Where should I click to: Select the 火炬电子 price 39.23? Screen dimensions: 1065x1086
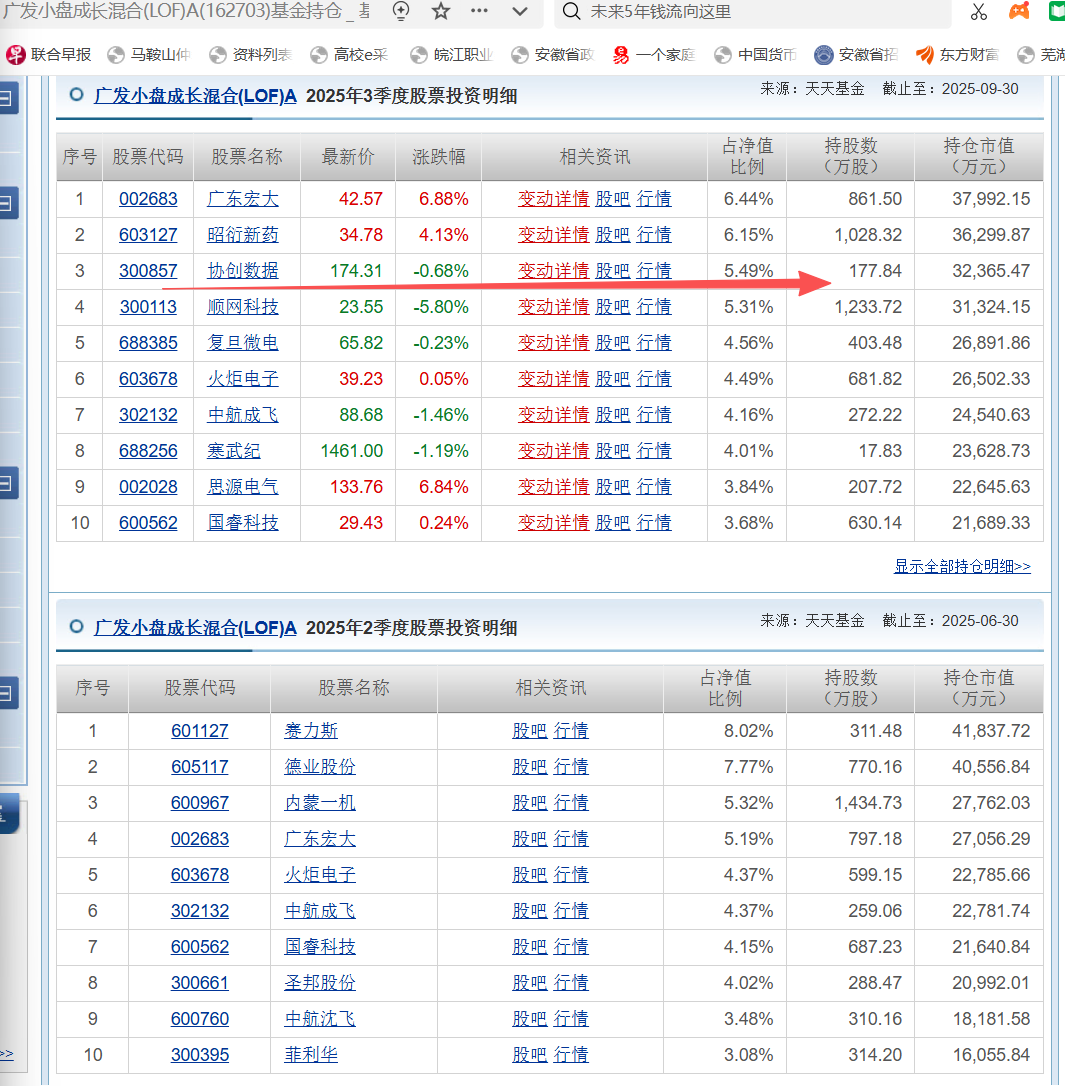pyautogui.click(x=361, y=379)
